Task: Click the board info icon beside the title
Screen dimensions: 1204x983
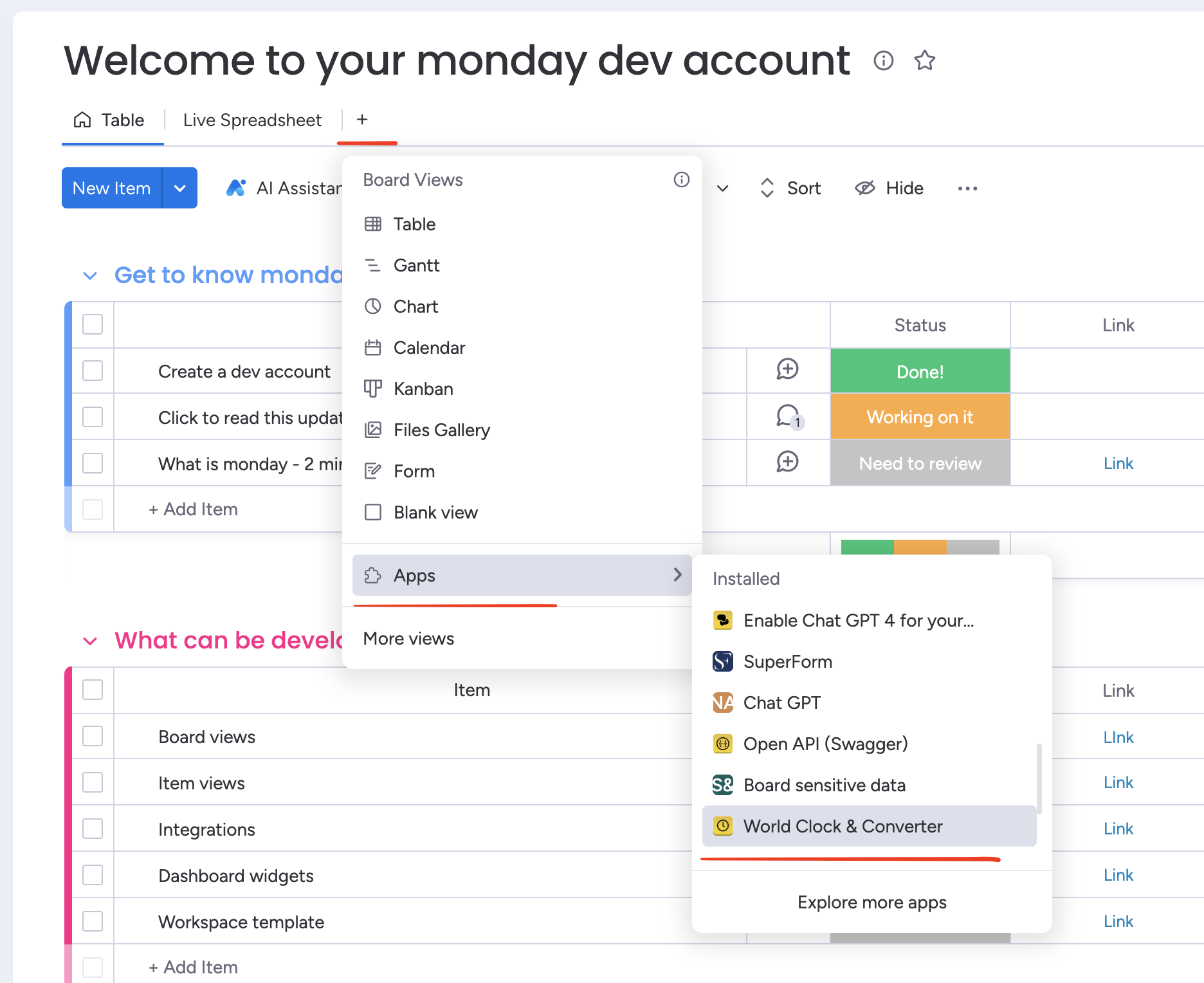Action: [884, 60]
